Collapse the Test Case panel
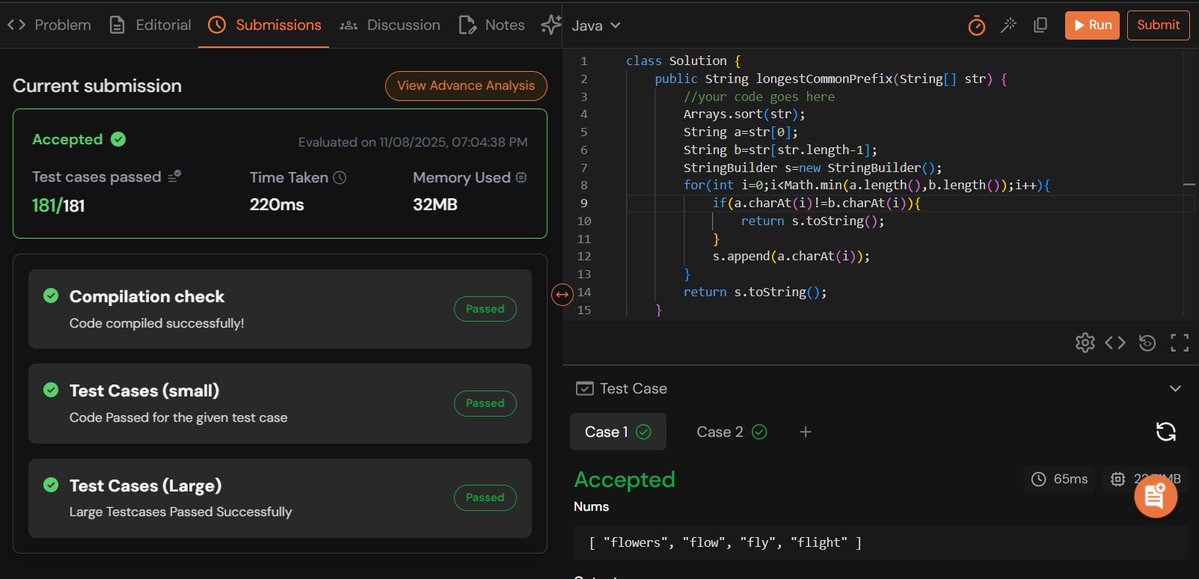Viewport: 1199px width, 579px height. [1174, 388]
